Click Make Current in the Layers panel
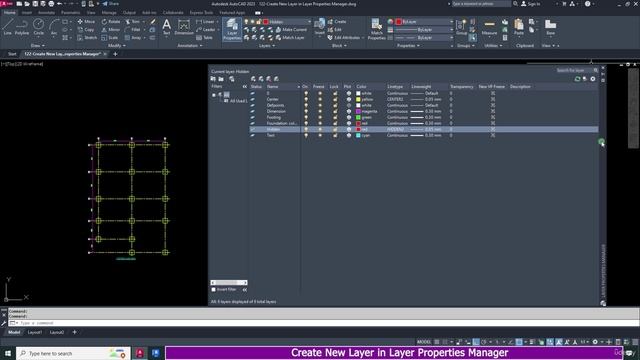 (291, 29)
